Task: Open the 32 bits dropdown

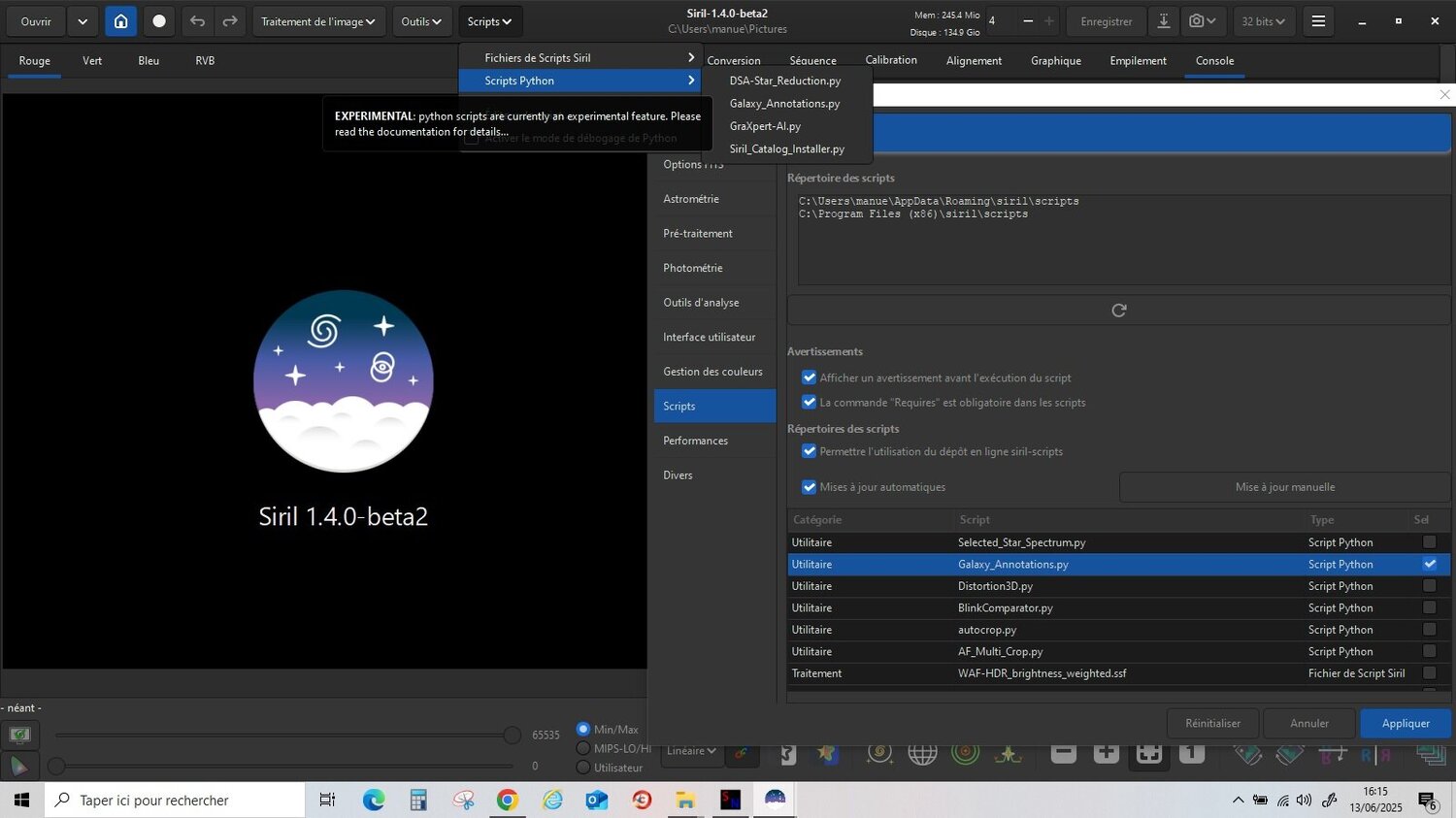Action: pos(1264,21)
